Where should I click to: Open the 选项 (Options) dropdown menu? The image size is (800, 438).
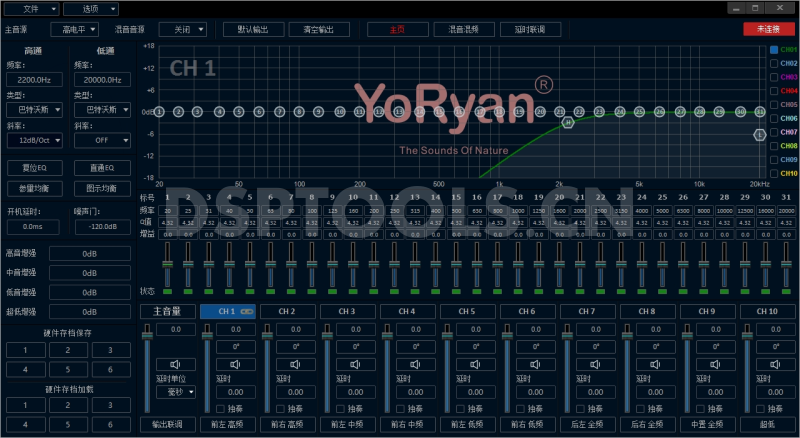[91, 9]
